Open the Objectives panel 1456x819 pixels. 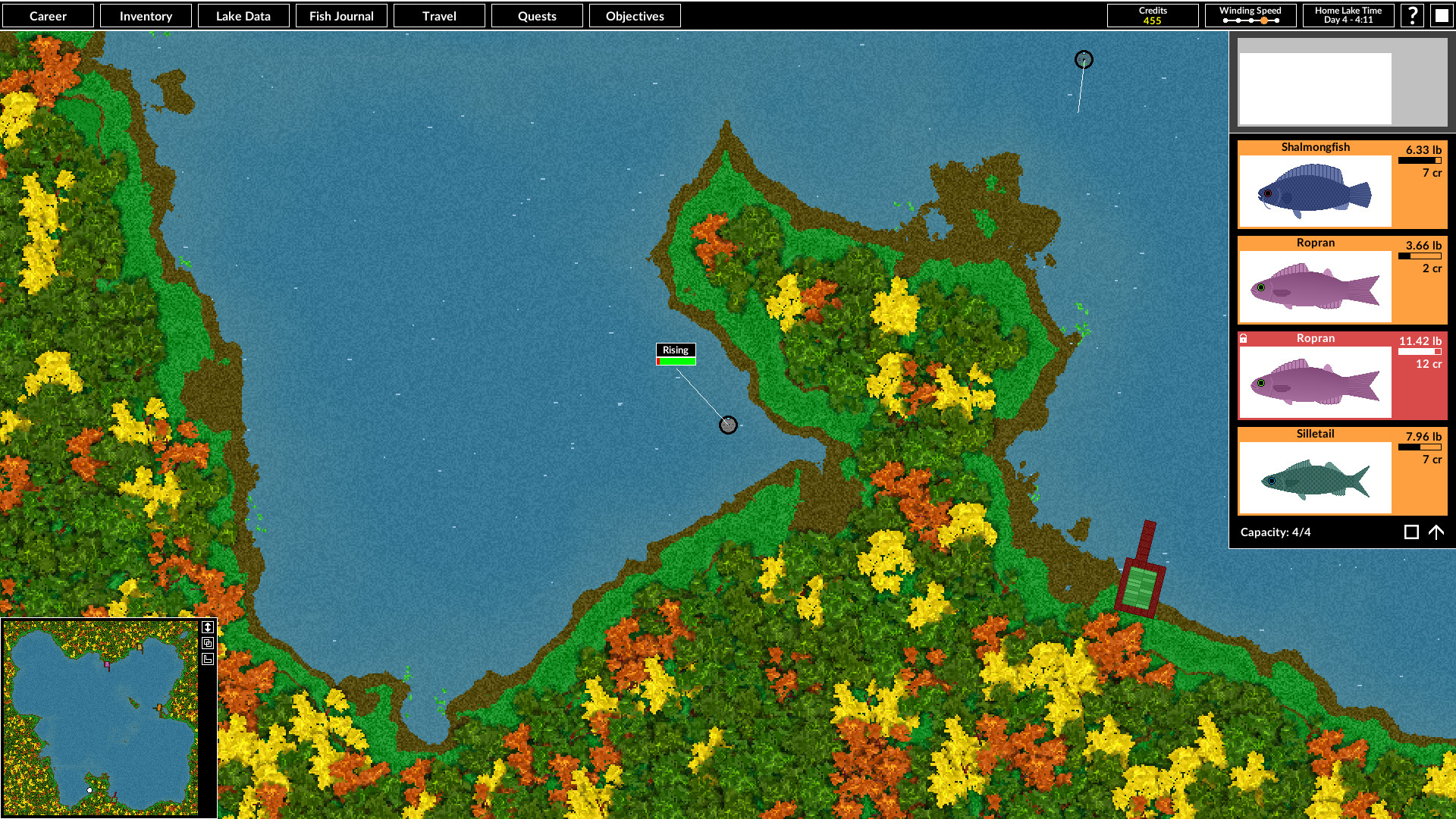(635, 15)
